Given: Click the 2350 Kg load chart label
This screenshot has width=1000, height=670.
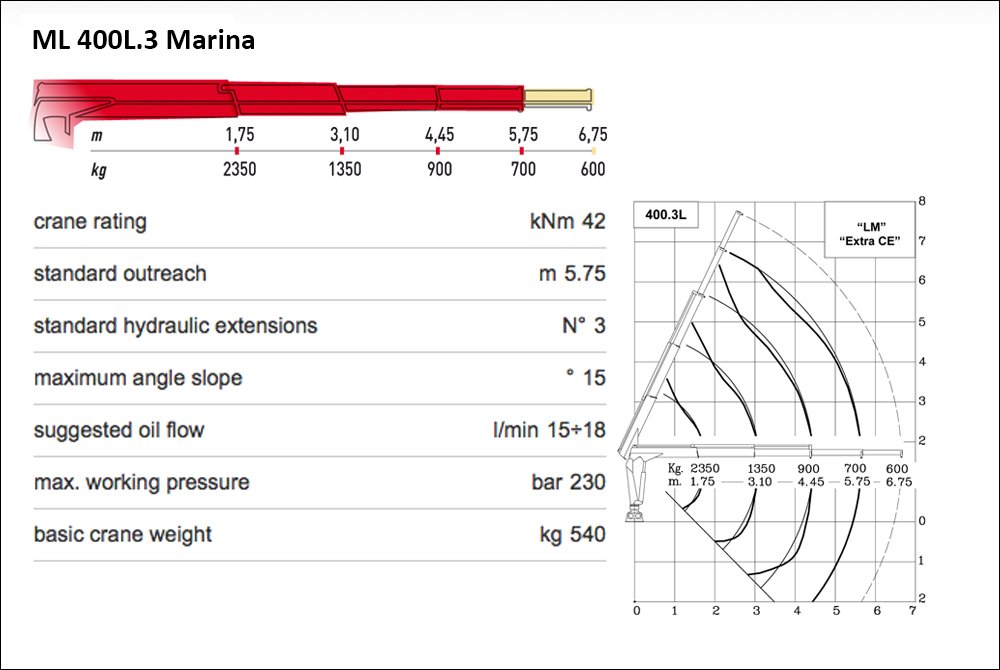Looking at the screenshot, I should [704, 469].
